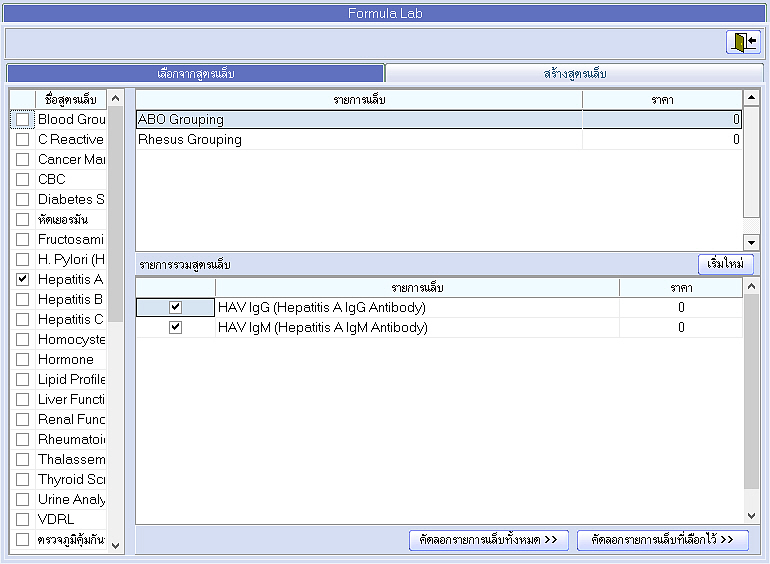Enable the Hormone formula checkbox
The width and height of the screenshot is (770, 564).
point(23,359)
